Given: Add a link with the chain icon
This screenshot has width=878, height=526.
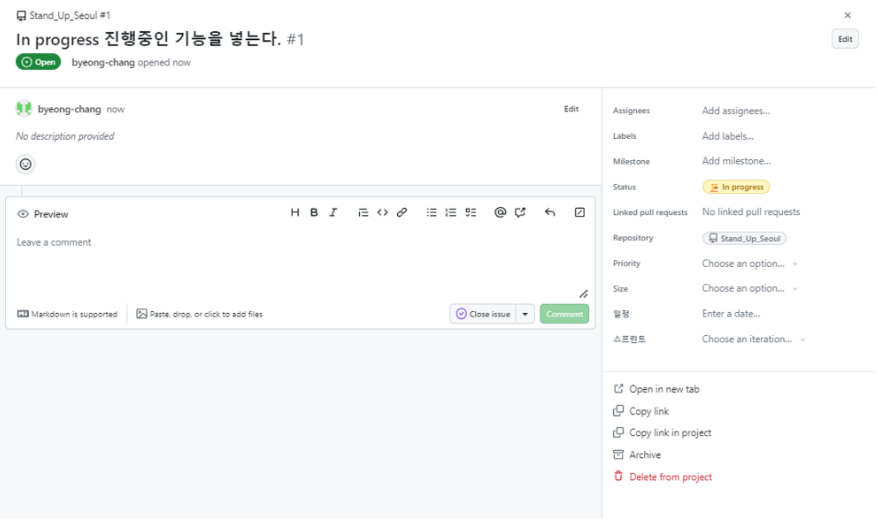Looking at the screenshot, I should click(403, 213).
